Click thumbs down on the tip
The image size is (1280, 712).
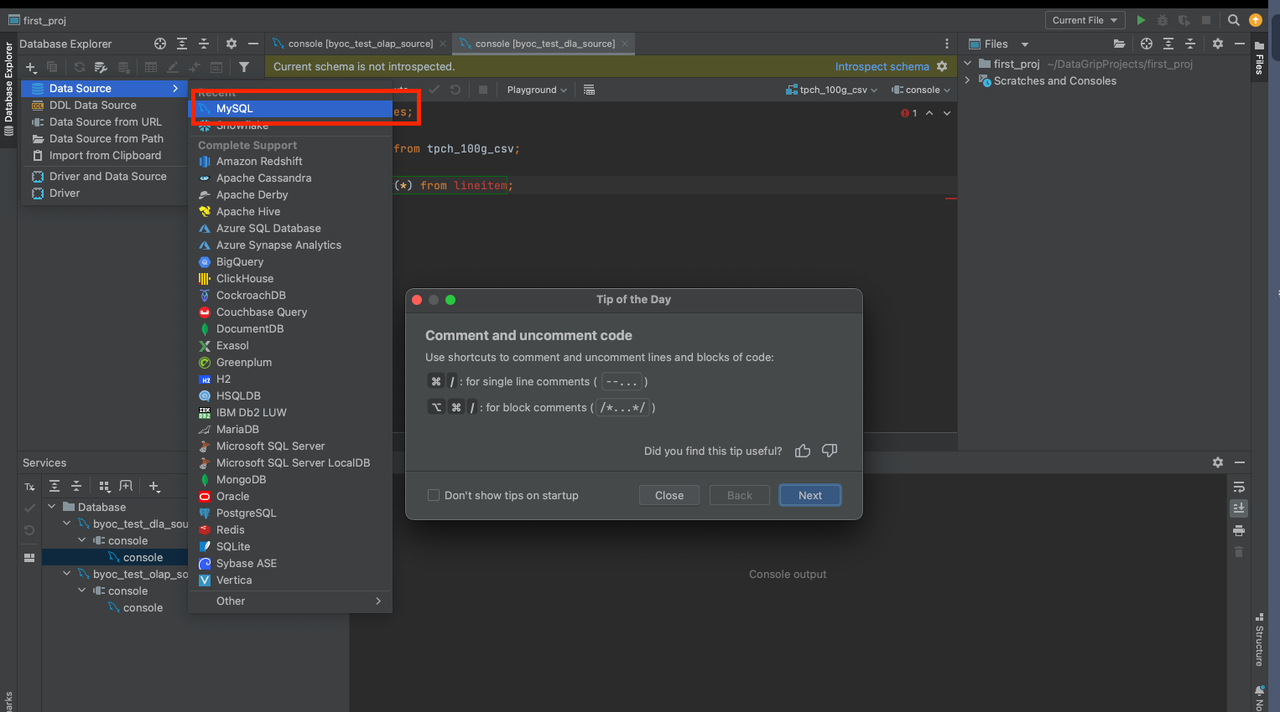[x=829, y=451]
